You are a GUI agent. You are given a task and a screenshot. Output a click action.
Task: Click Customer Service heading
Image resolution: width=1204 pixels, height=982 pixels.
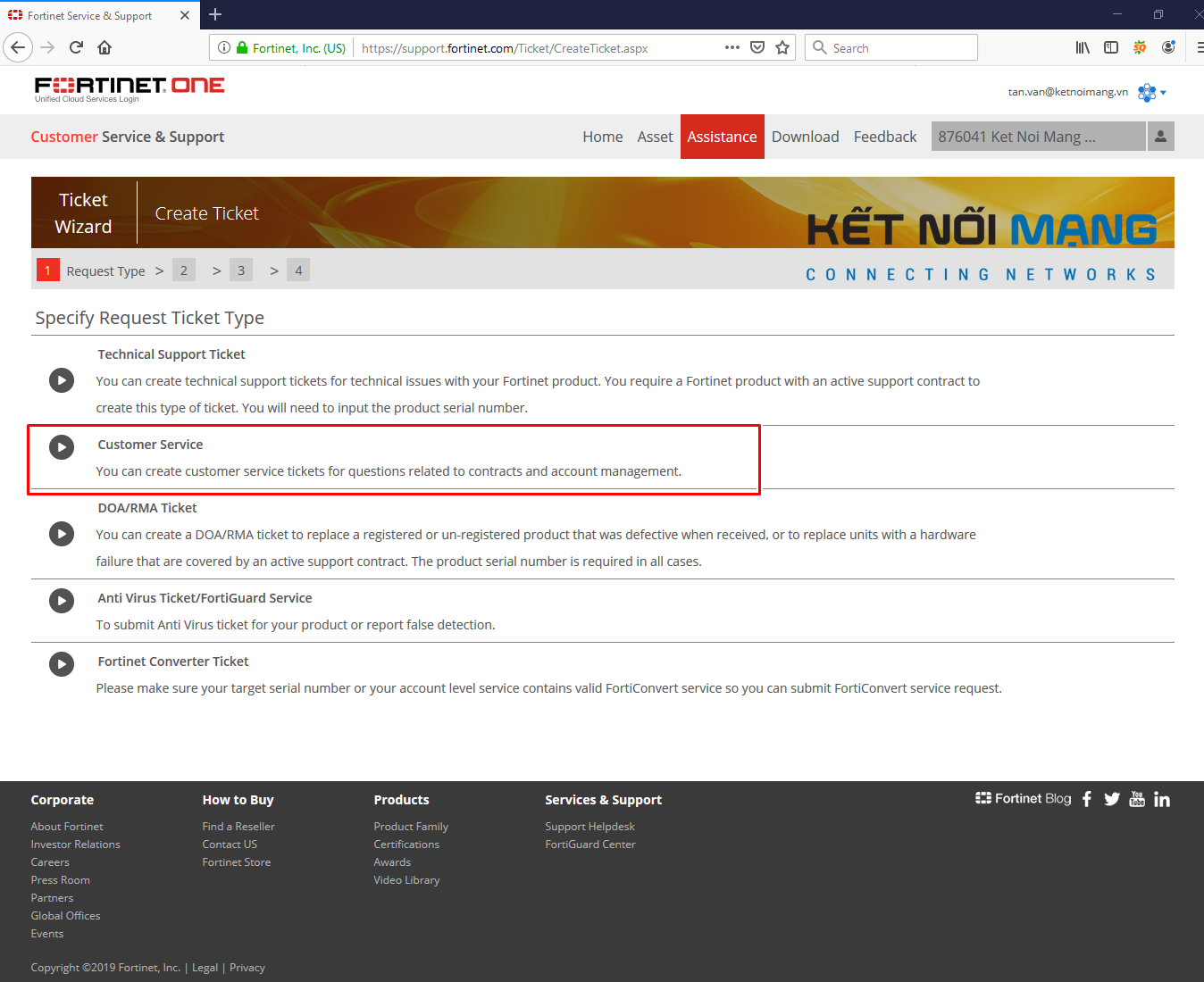[x=150, y=445]
